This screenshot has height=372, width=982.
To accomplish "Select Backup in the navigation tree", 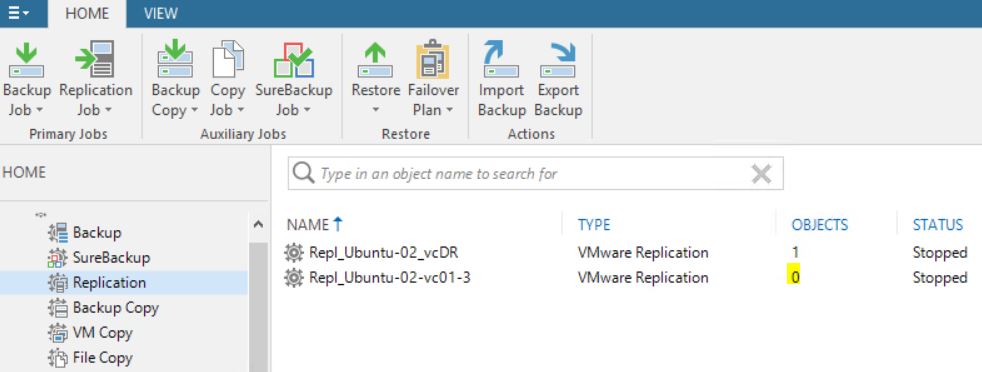I will [97, 232].
